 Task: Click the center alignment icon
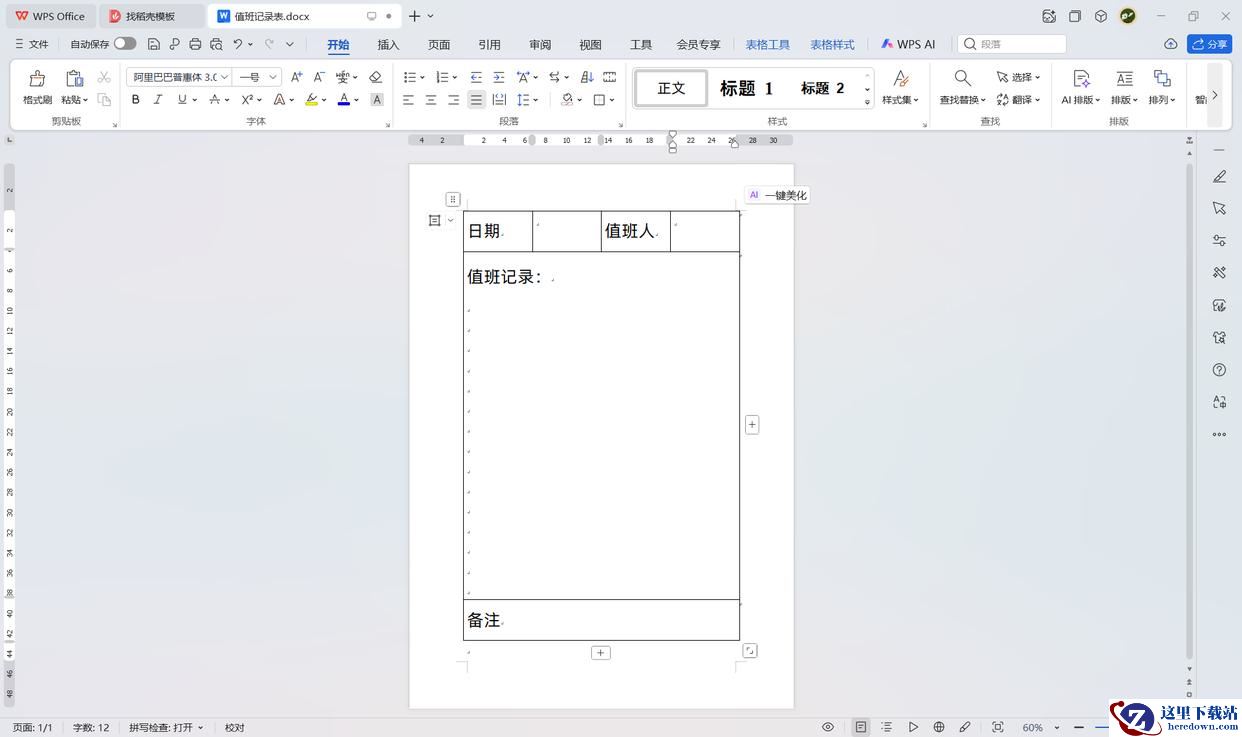point(430,100)
